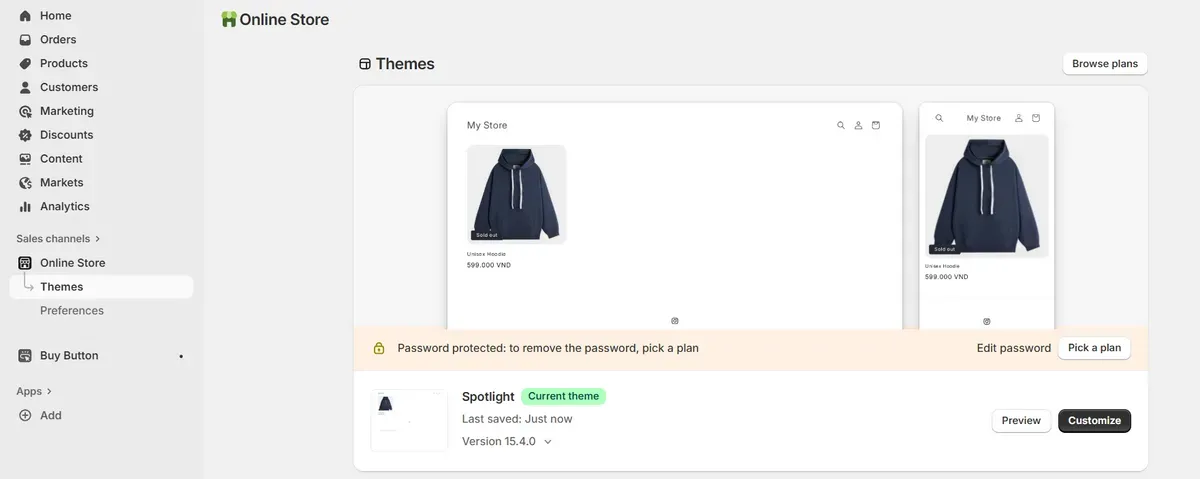The image size is (1200, 479).
Task: Click Add in the sidebar
Action: 51,415
